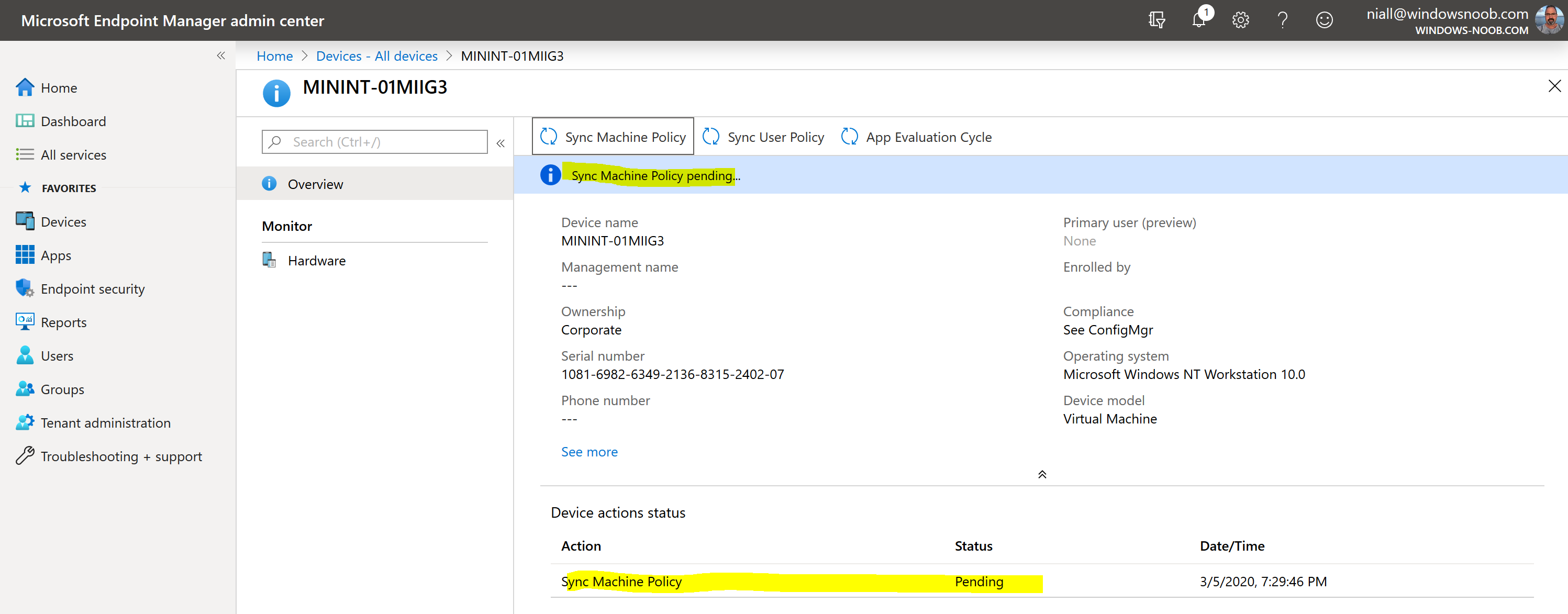
Task: Click the Search (Ctrl+/) field
Action: (374, 142)
